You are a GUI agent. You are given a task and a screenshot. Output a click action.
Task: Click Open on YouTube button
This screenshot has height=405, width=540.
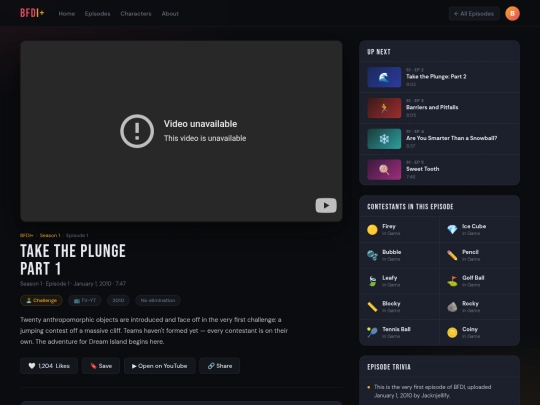(x=159, y=366)
